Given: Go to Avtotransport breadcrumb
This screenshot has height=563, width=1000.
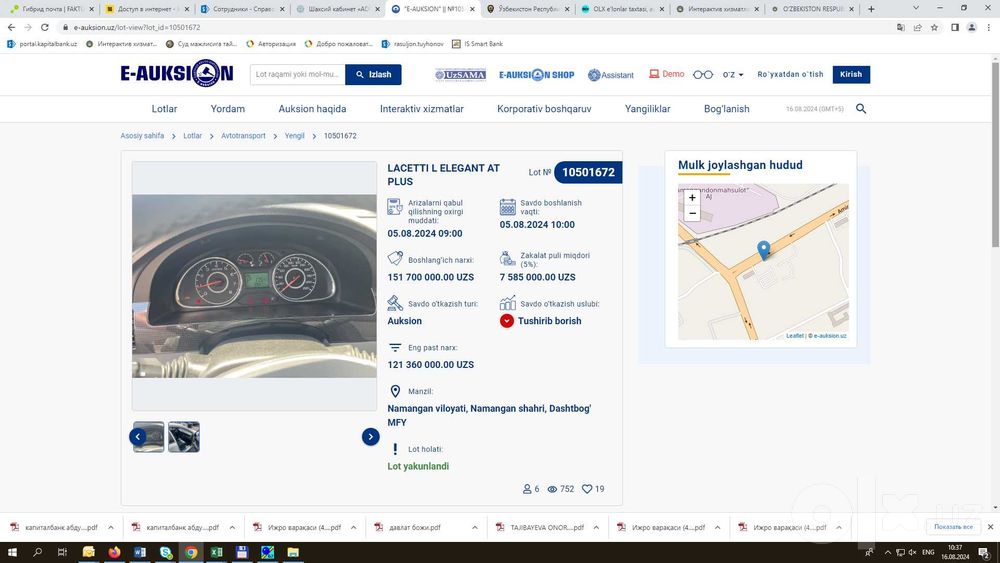Looking at the screenshot, I should point(243,136).
